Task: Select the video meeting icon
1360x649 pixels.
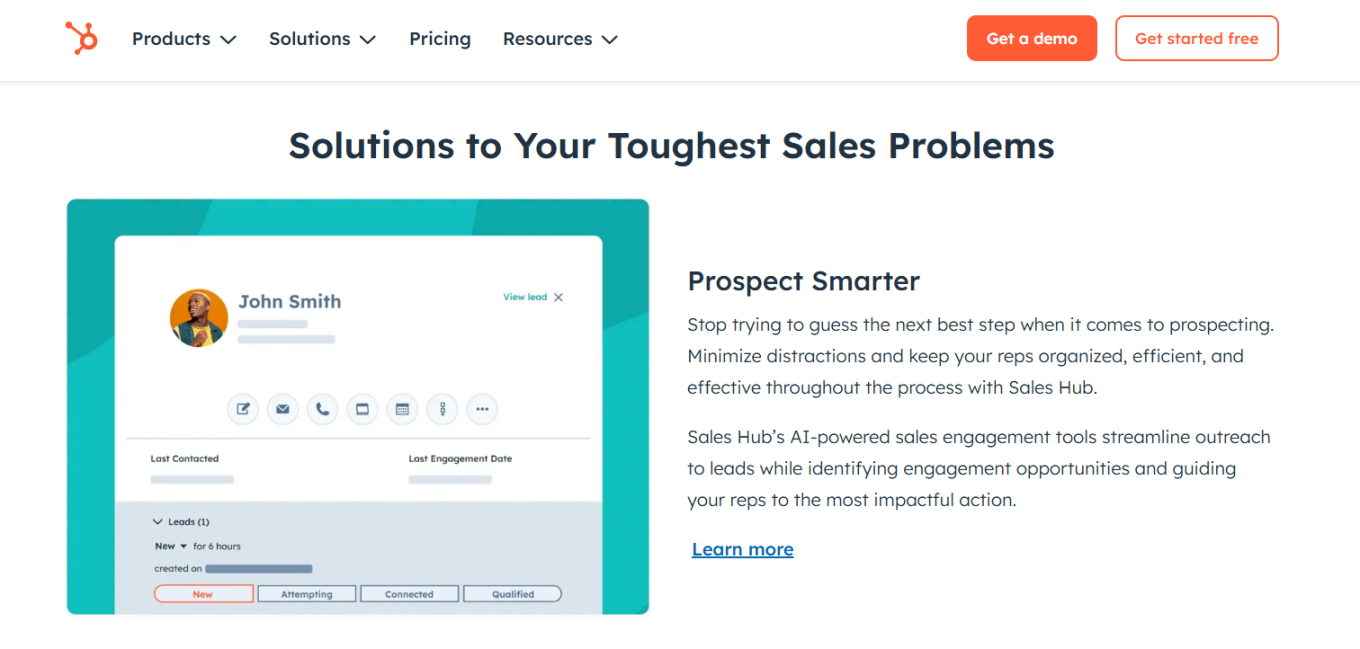Action: (362, 409)
